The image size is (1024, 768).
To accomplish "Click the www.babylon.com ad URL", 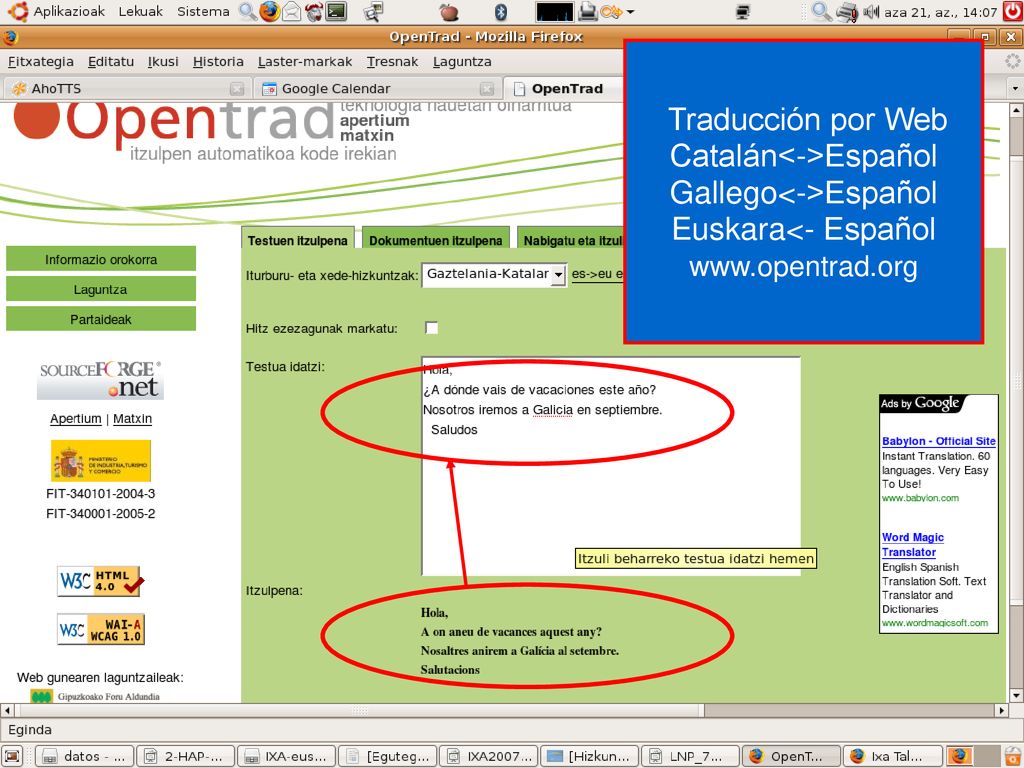I will point(920,498).
